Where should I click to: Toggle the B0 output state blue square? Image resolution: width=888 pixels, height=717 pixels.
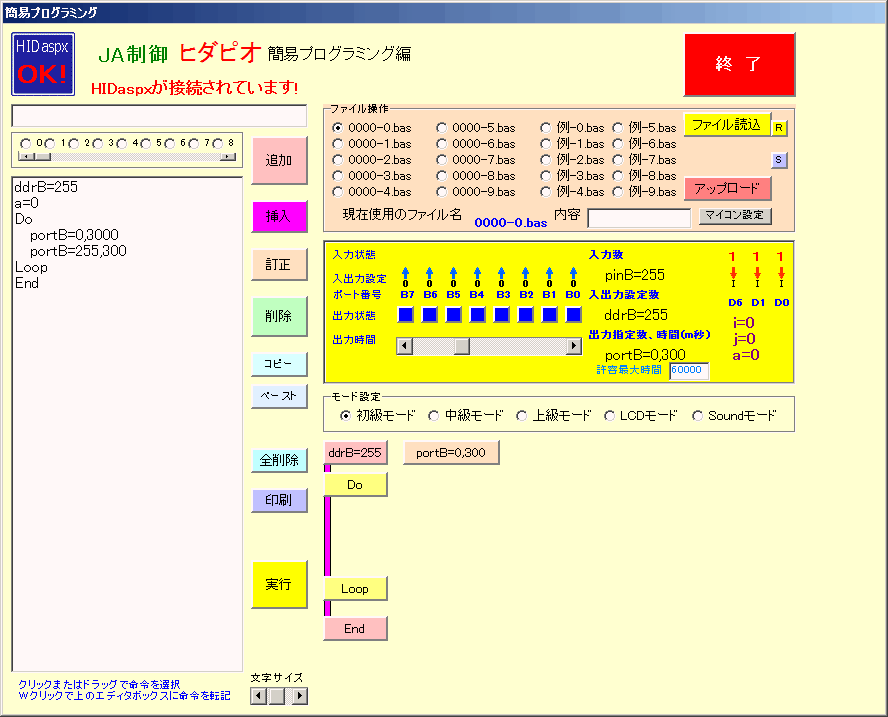573,315
